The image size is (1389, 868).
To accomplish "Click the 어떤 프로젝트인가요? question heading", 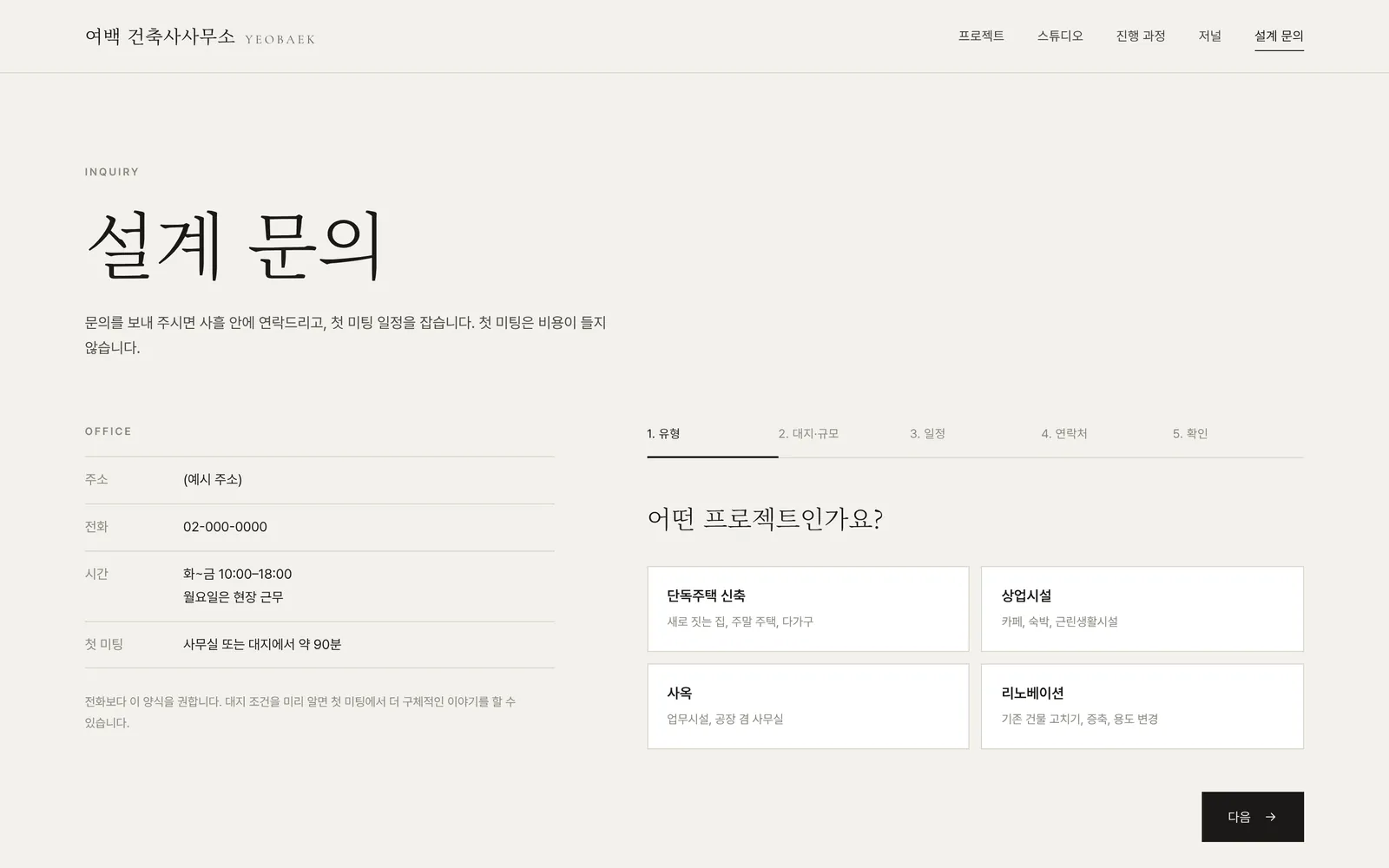I will coord(766,519).
